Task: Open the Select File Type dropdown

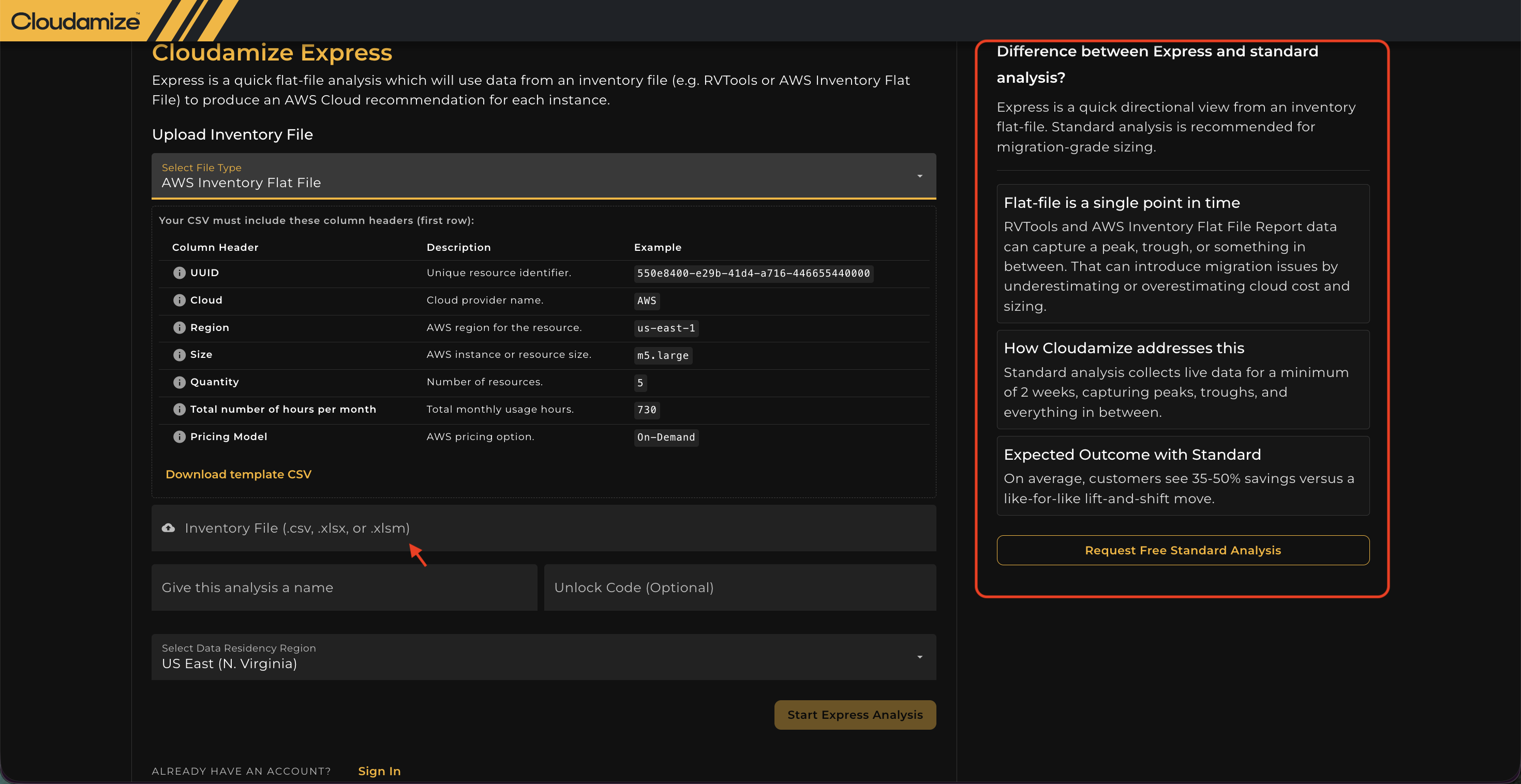Action: point(544,176)
